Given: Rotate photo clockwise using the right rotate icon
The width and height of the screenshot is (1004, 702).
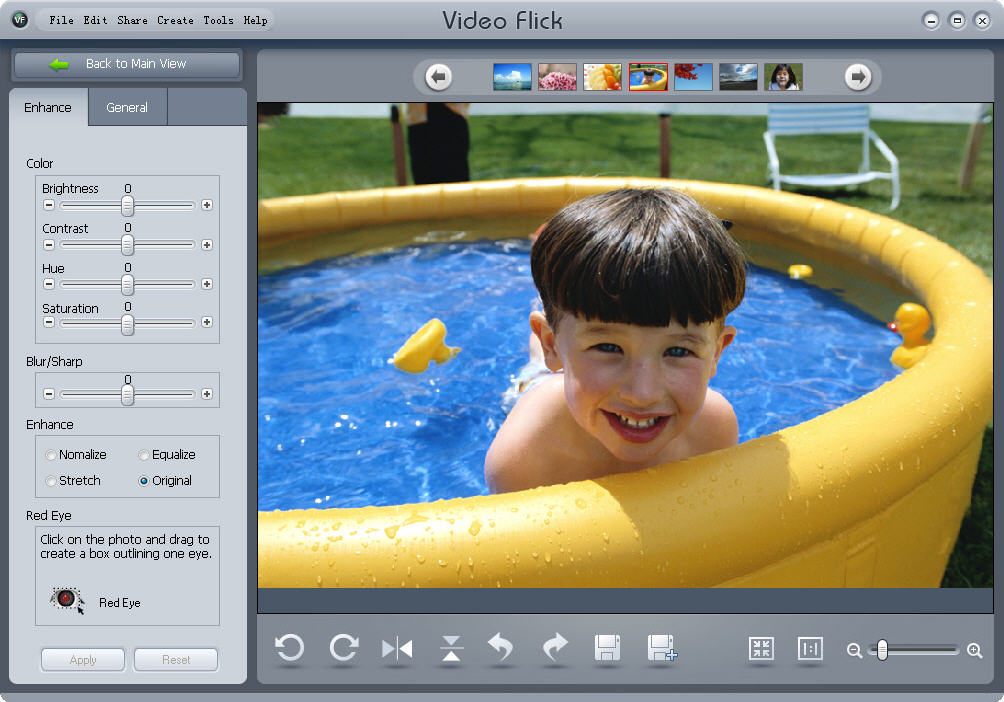Looking at the screenshot, I should click(344, 648).
